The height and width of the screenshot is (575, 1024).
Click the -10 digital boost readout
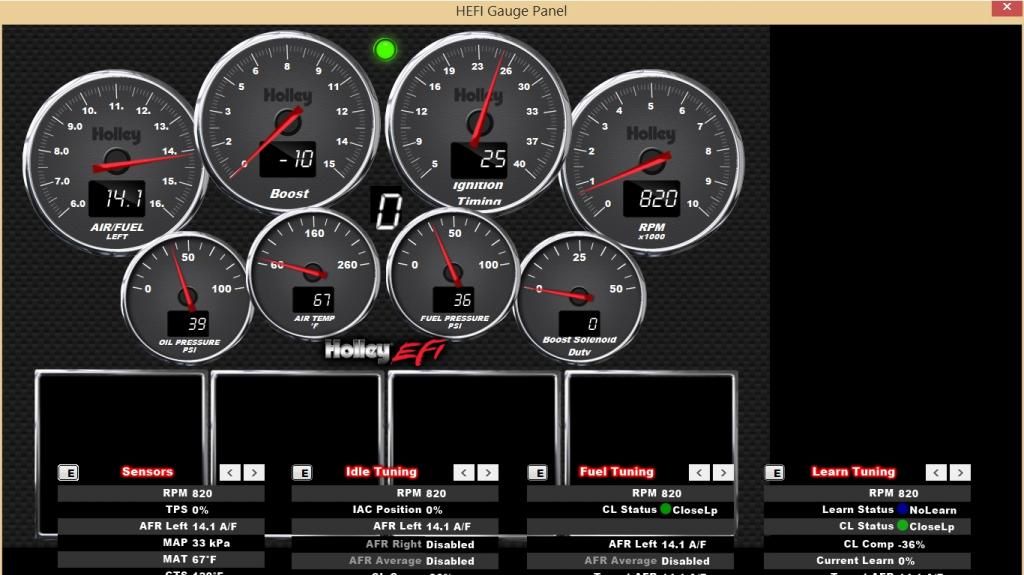click(x=288, y=159)
